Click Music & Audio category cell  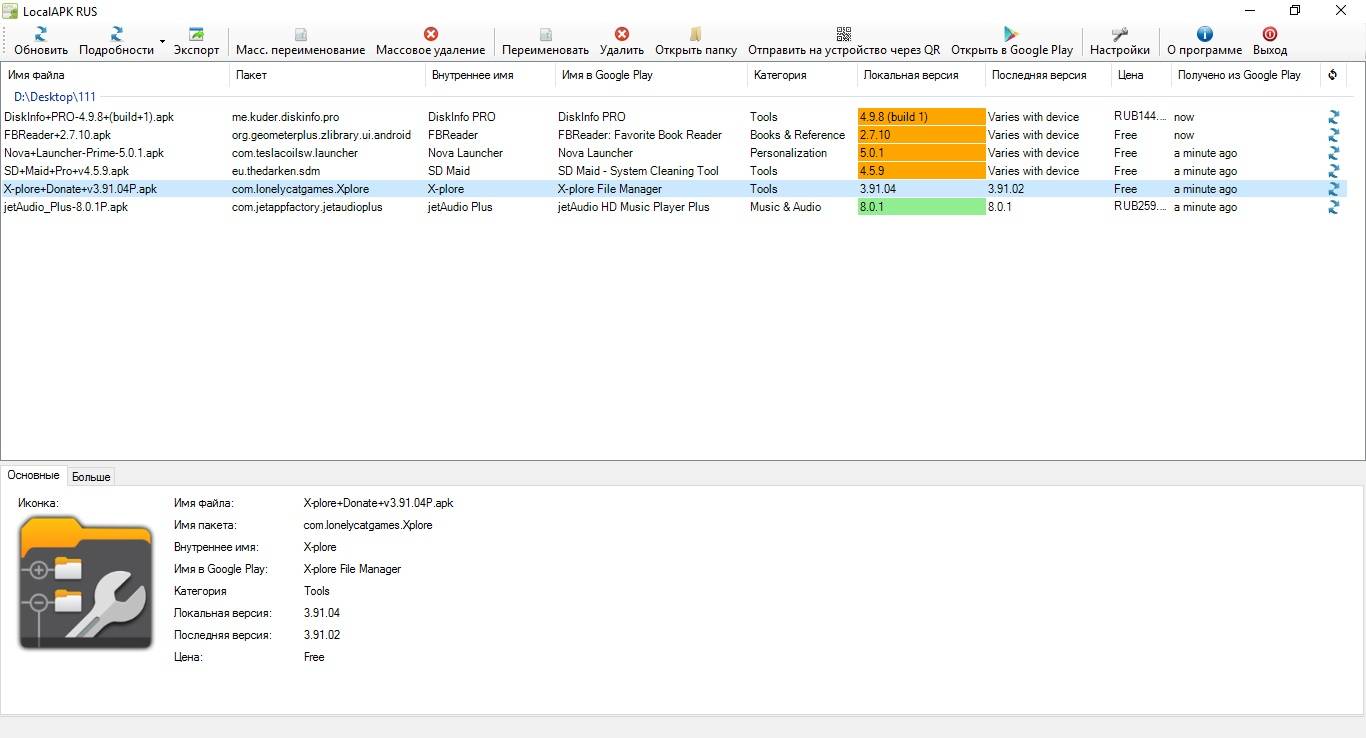coord(786,207)
